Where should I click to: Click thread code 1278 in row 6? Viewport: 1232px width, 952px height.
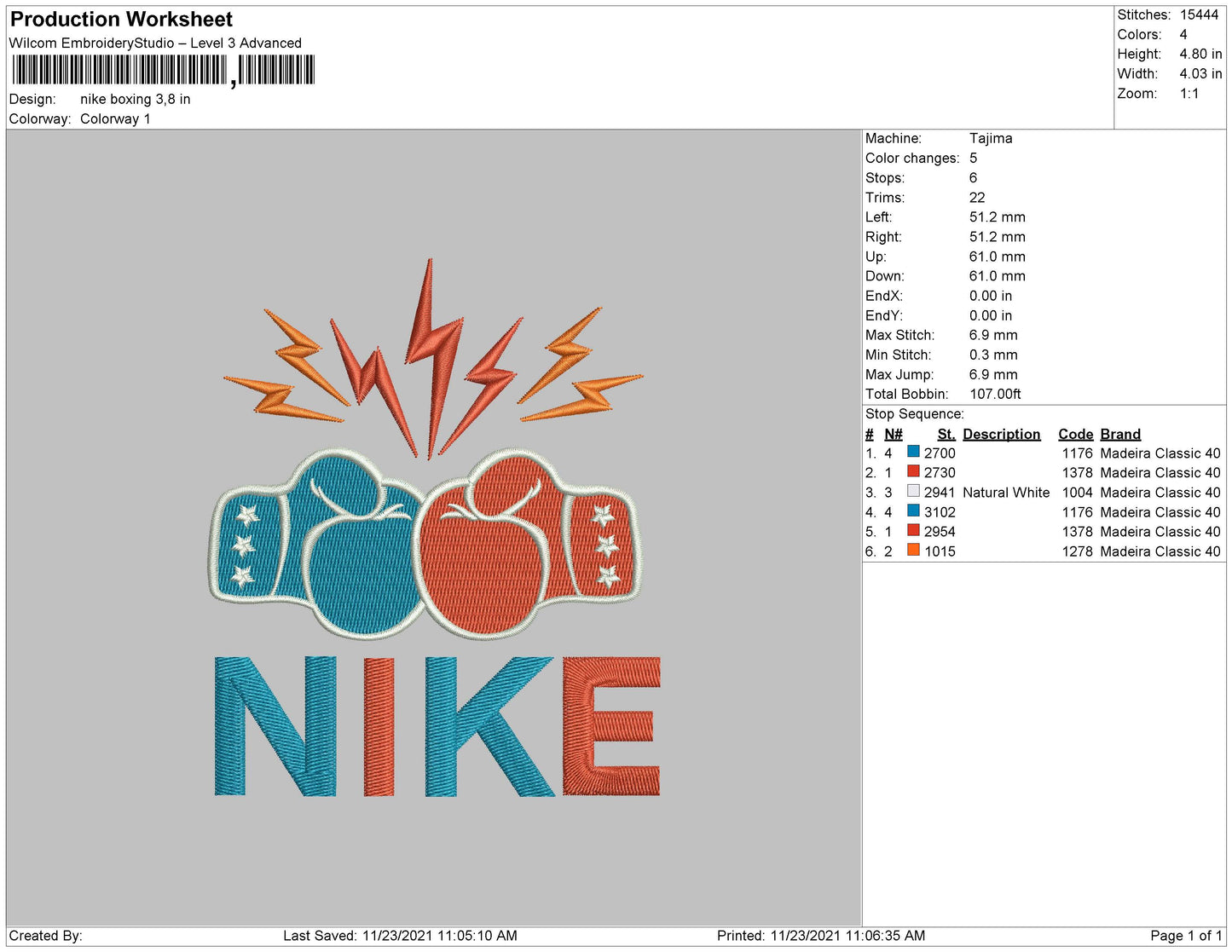tap(1077, 551)
